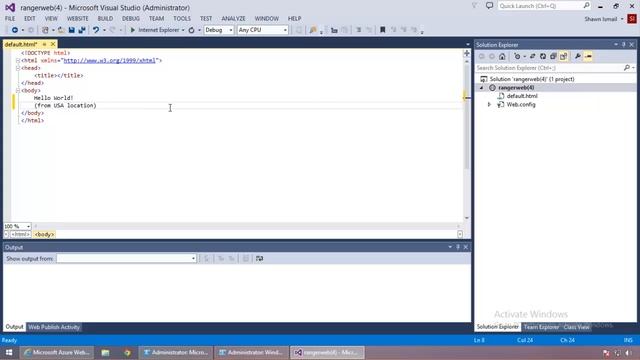Select default.html in Solution Explorer
This screenshot has height=360, width=640.
point(522,96)
